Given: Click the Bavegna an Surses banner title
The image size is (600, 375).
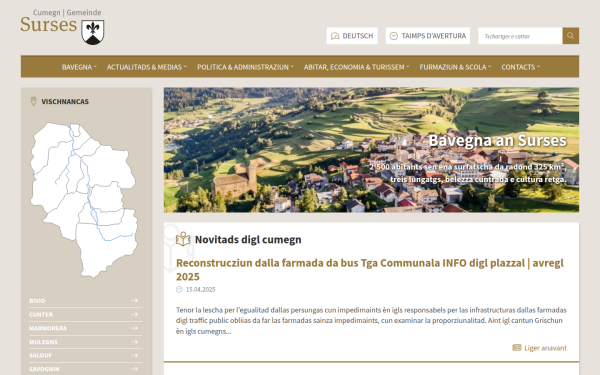Looking at the screenshot, I should pyautogui.click(x=497, y=140).
